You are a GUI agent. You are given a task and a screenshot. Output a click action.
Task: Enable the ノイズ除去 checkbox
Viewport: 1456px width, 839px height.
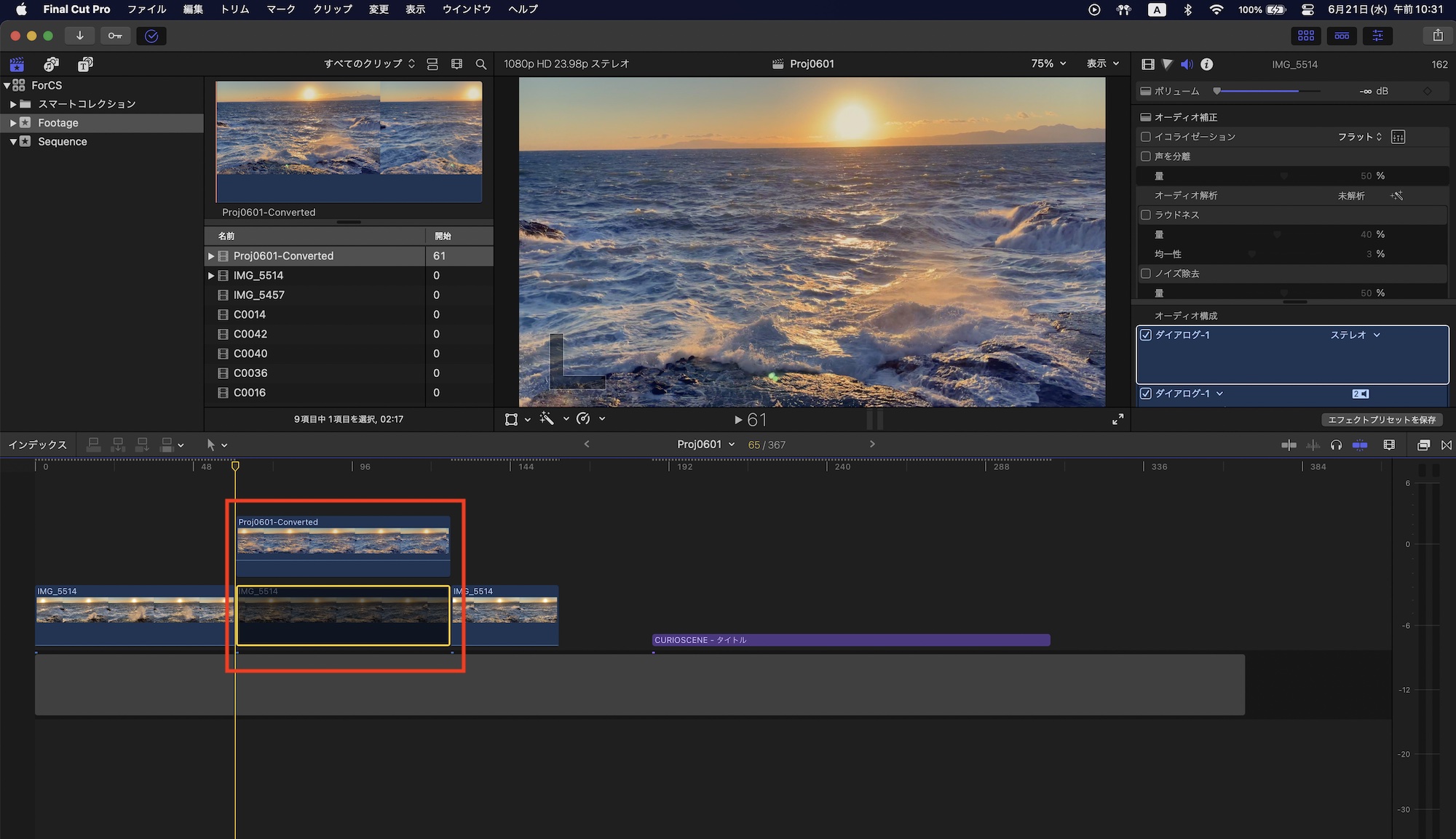1146,274
